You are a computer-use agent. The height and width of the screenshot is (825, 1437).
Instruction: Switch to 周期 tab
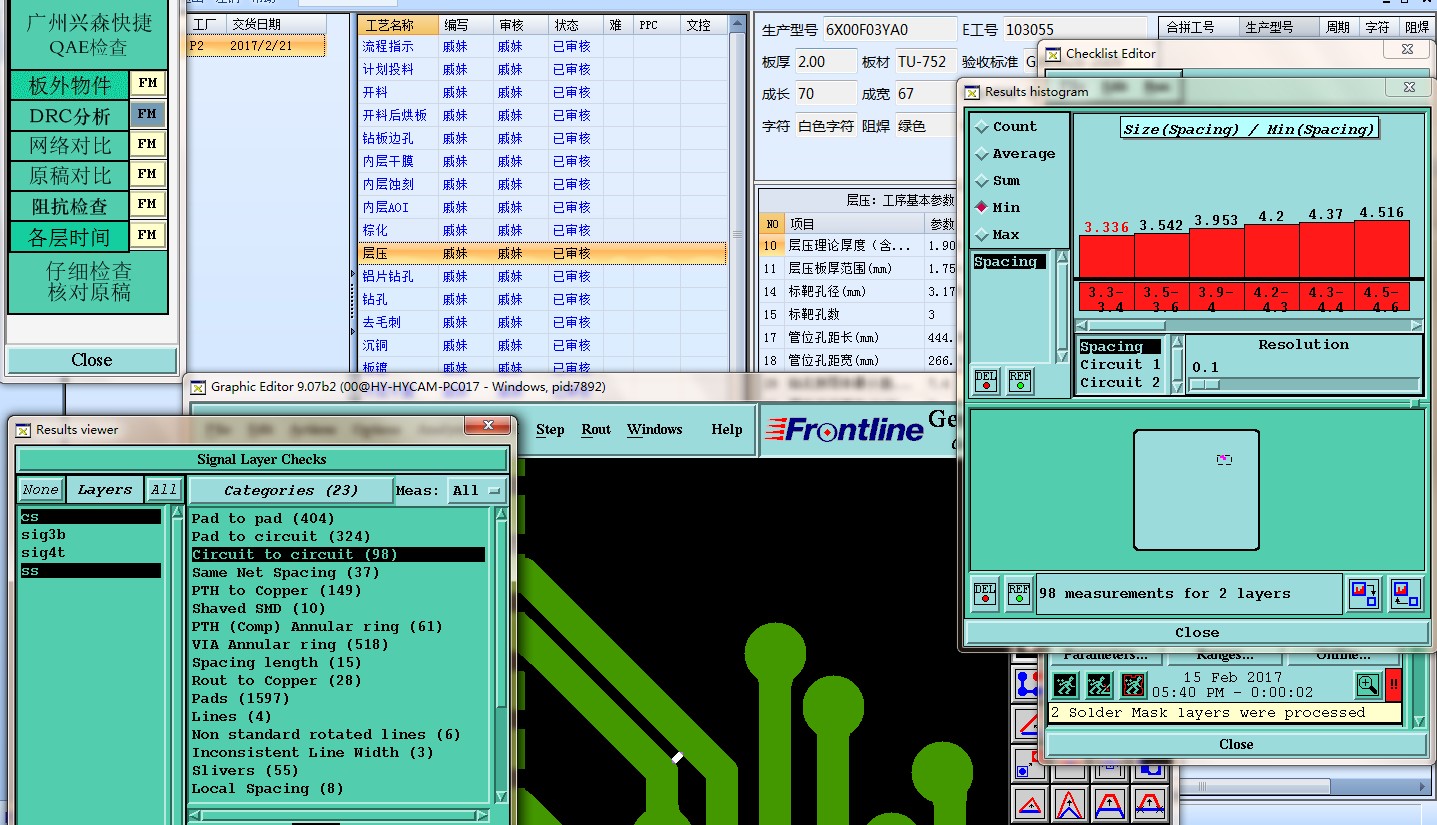coord(1337,27)
